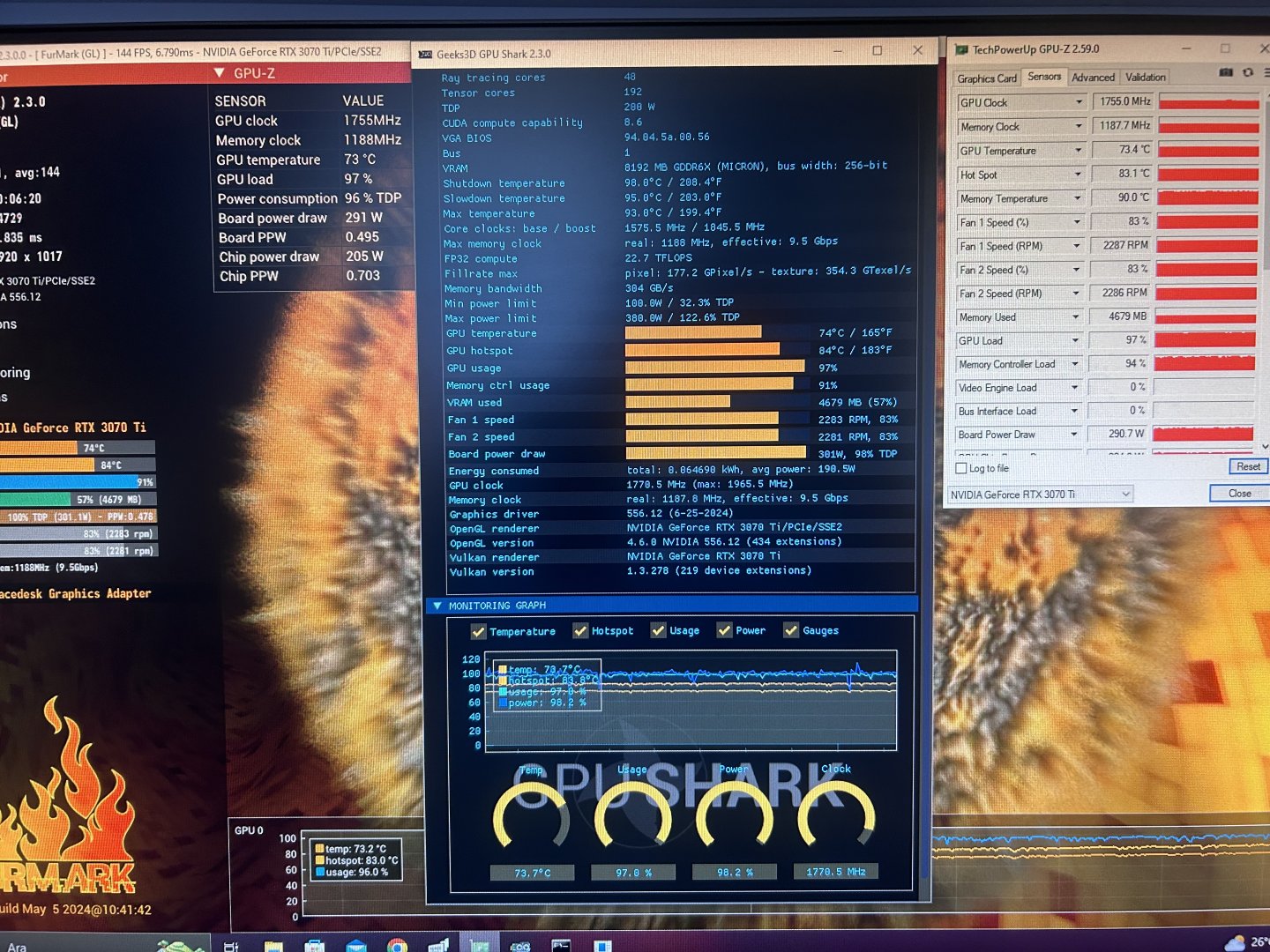Click the Temp gauge reading 73.7°C
The width and height of the screenshot is (1270, 952).
(533, 873)
